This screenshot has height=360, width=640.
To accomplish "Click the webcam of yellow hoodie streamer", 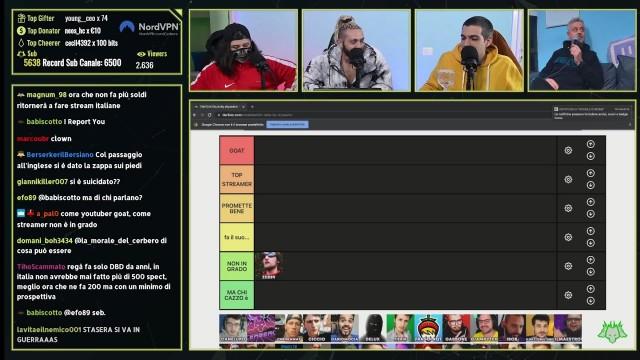I will (469, 50).
